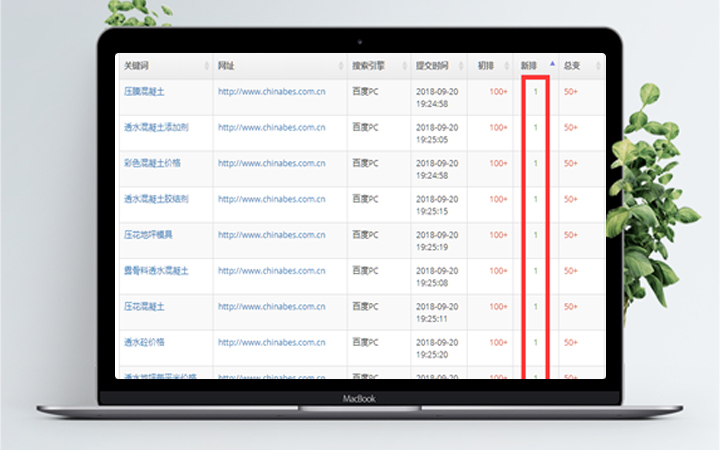Open the 露骨料透水混凝土 keyword link
The height and width of the screenshot is (450, 720).
pos(156,270)
